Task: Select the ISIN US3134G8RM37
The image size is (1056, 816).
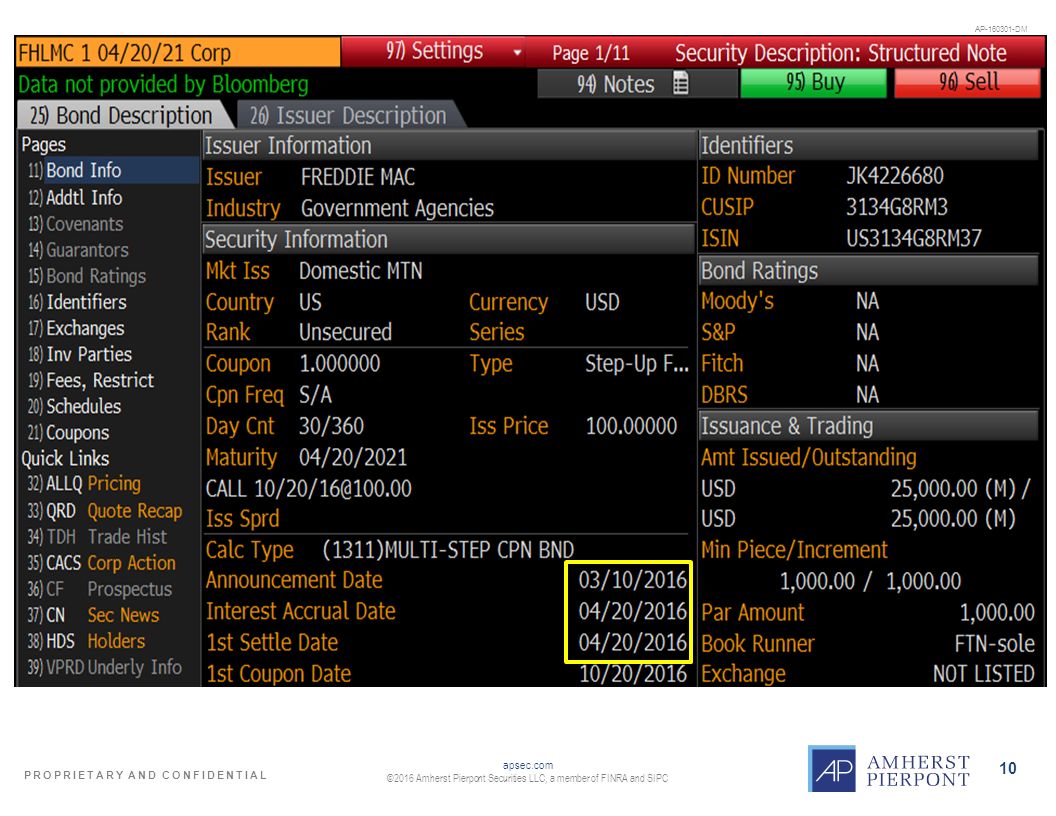Action: (x=913, y=238)
